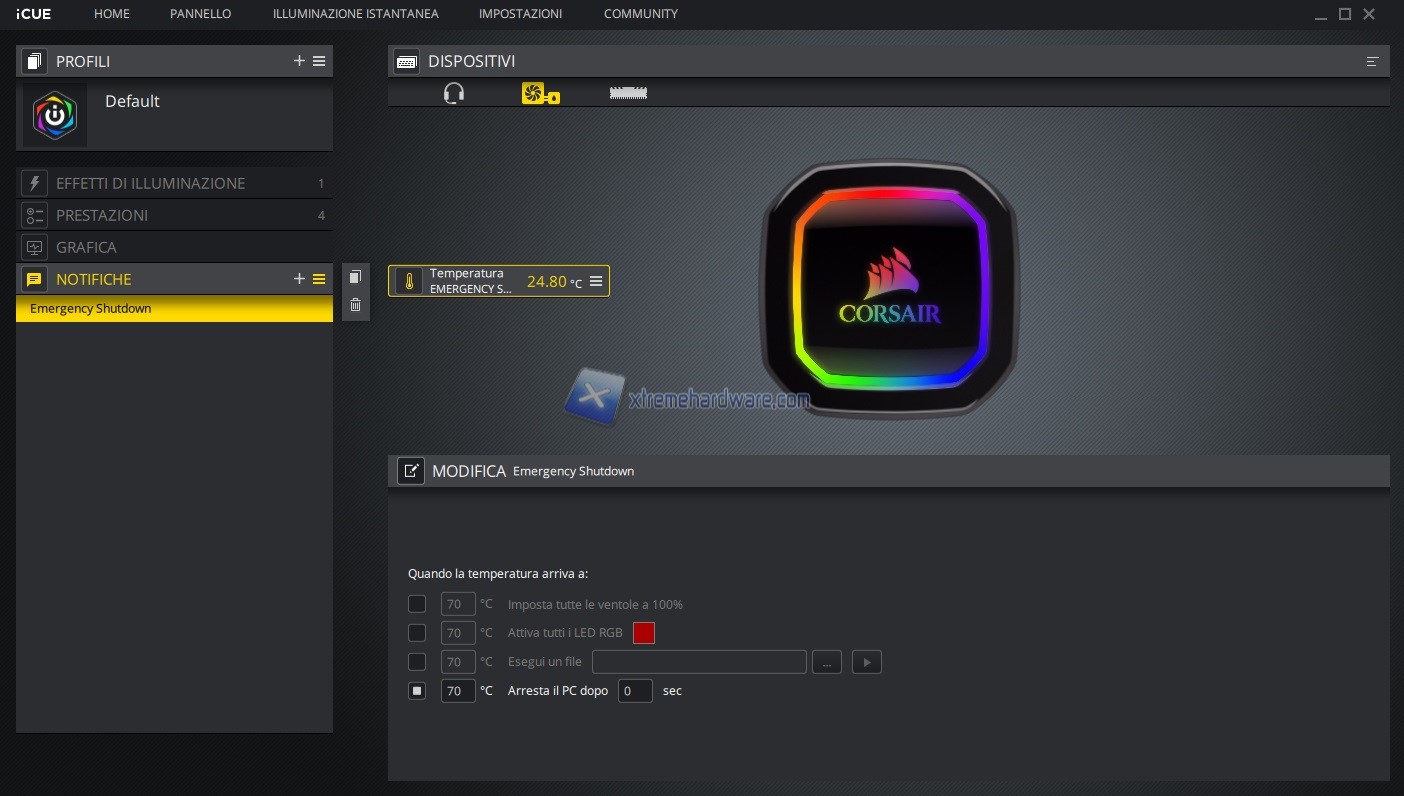Delete notification using the trash icon
This screenshot has height=796, width=1404.
pyautogui.click(x=355, y=305)
